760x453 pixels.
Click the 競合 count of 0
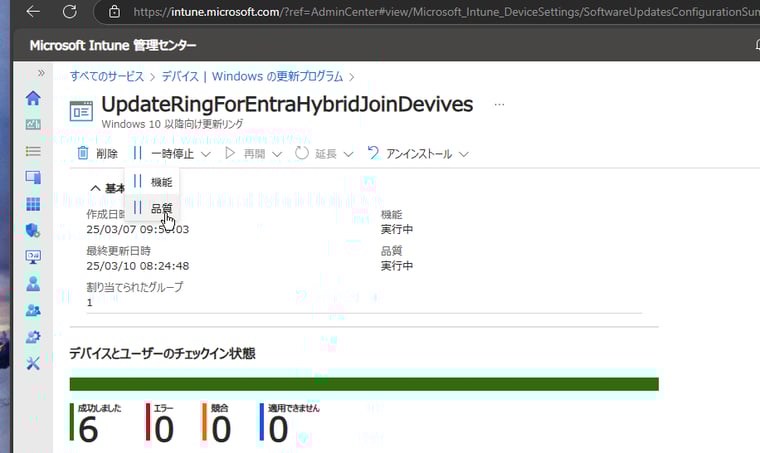[221, 429]
